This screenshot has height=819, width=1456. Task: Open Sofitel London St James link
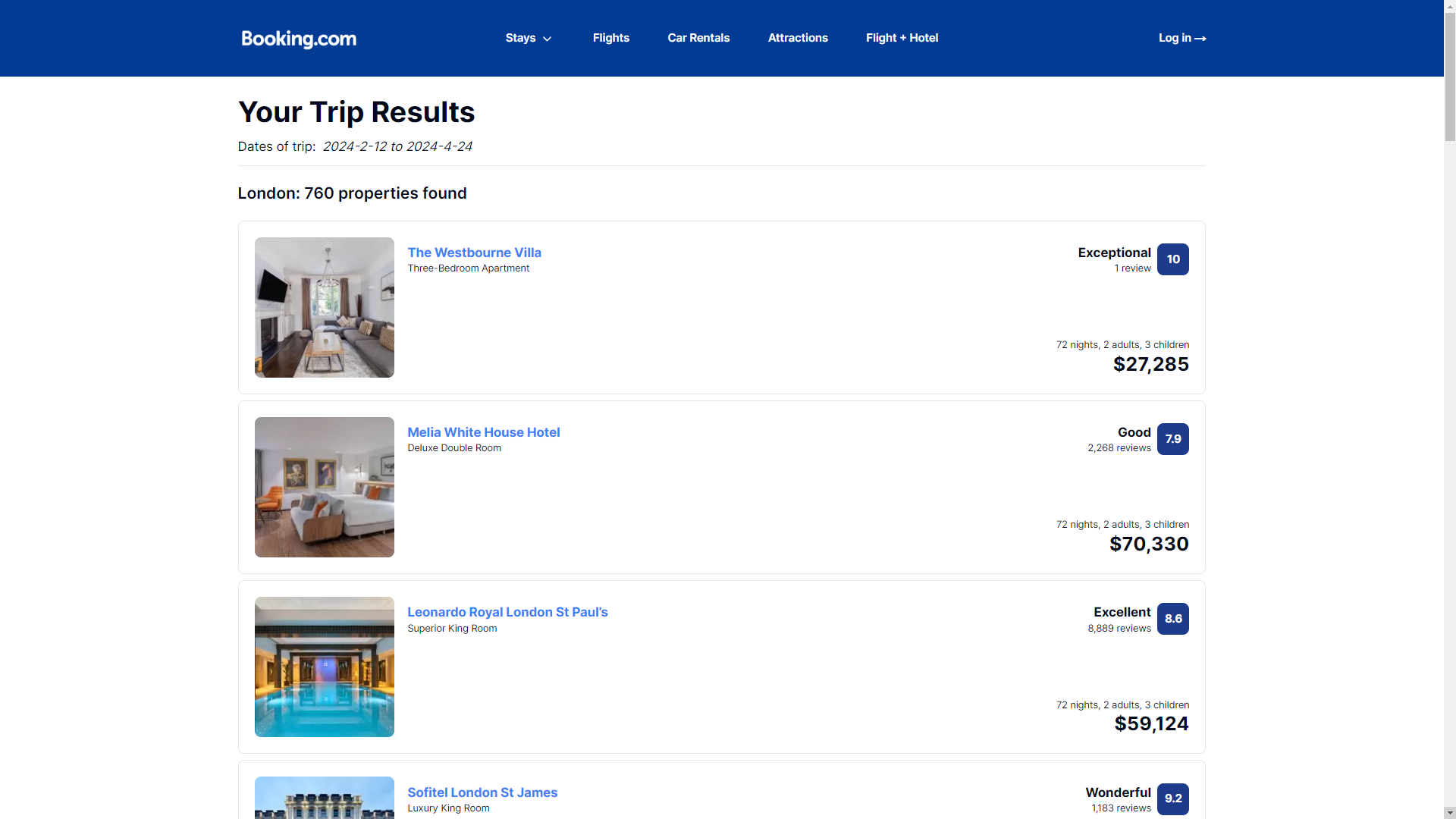[x=482, y=792]
